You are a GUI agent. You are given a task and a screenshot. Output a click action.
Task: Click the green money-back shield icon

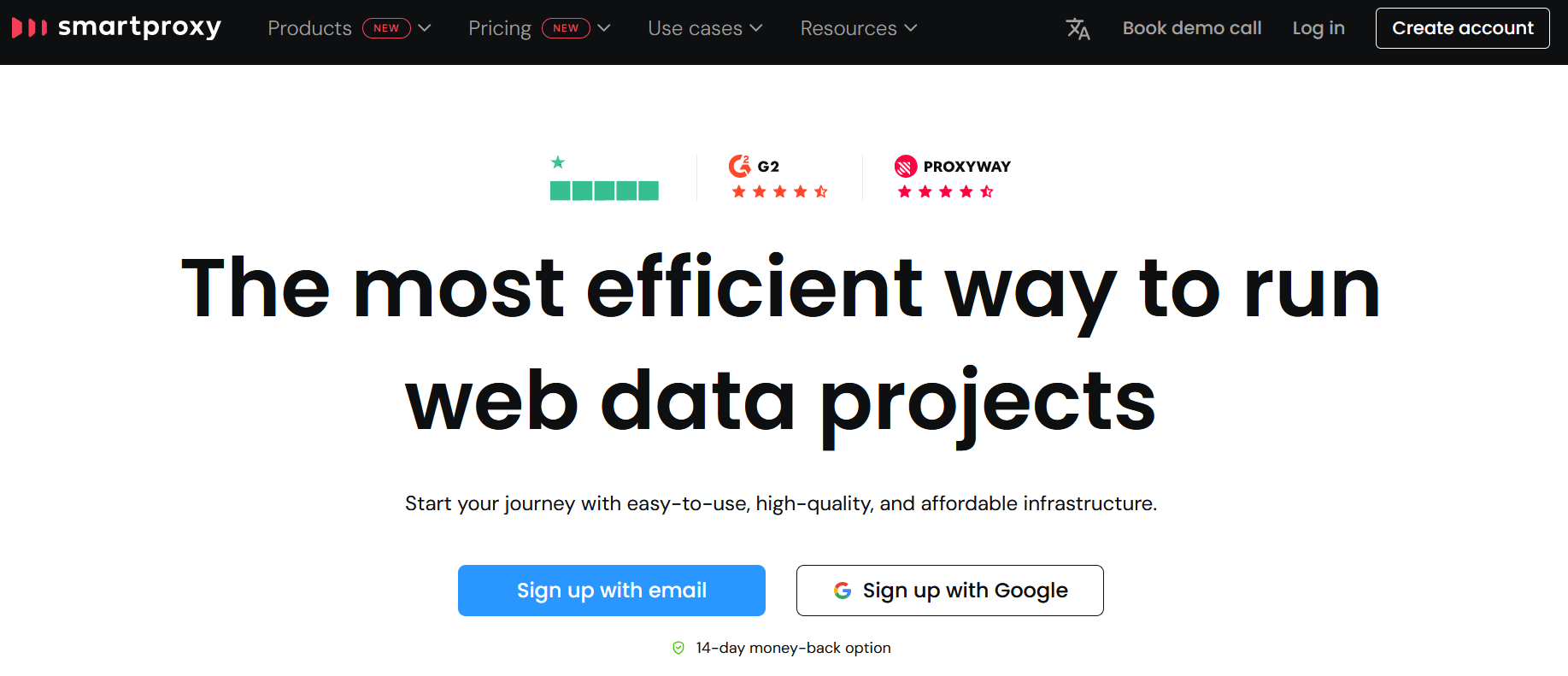tap(678, 648)
